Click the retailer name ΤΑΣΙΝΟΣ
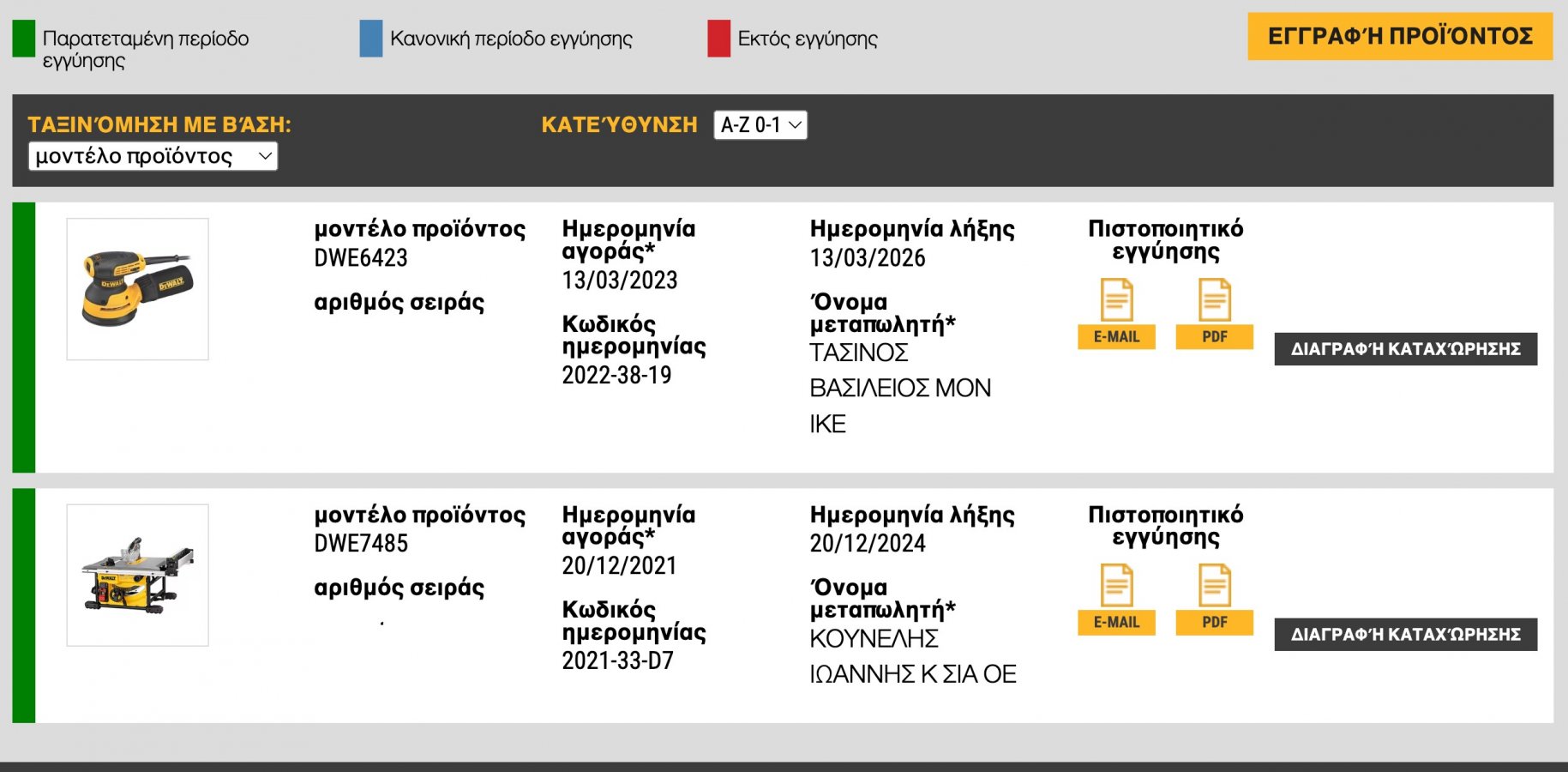Screen dimensions: 1568x772 click(x=859, y=353)
